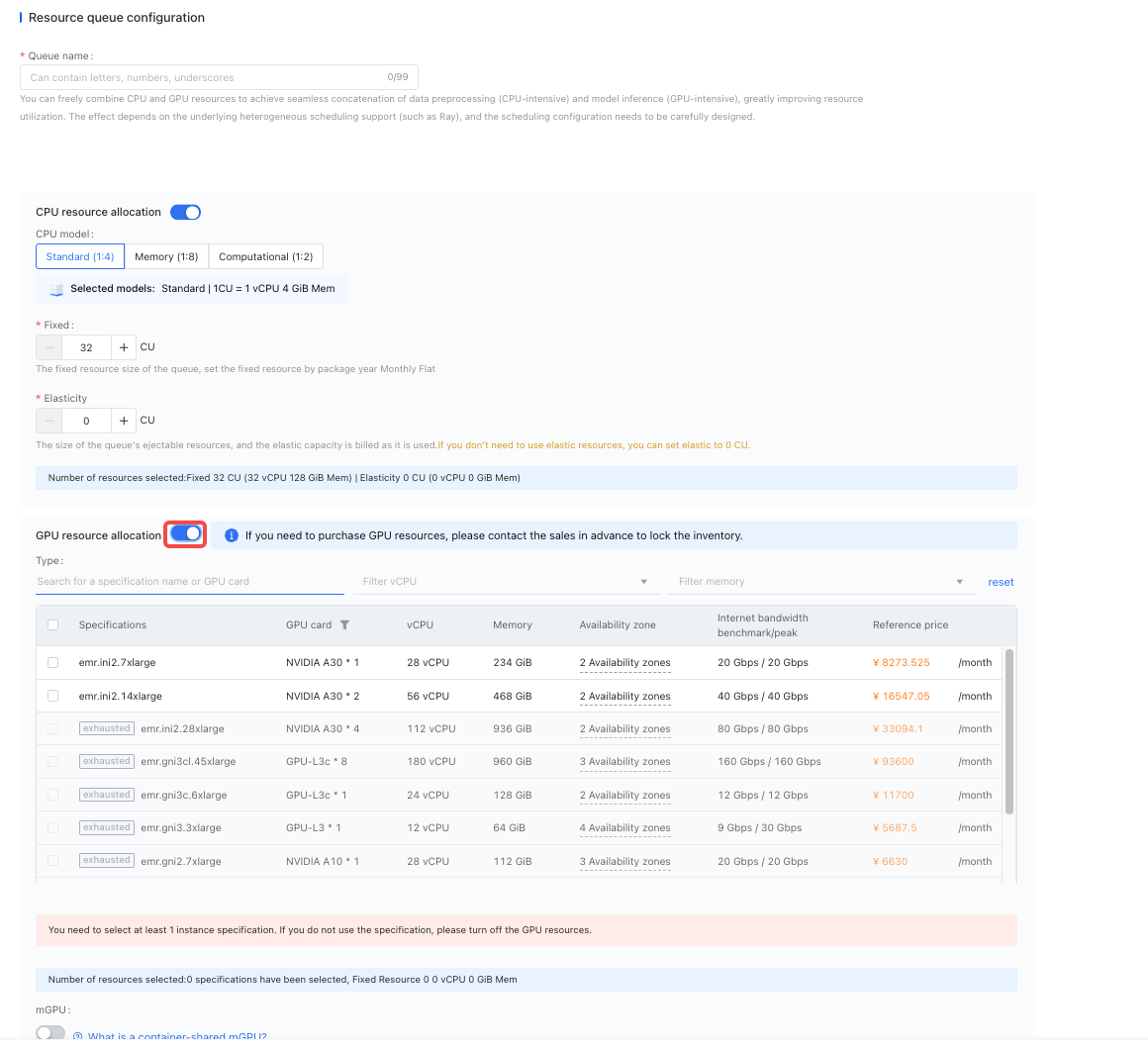This screenshot has height=1047, width=1148.
Task: Choose the Computational (1:2) CPU model
Action: coord(266,256)
